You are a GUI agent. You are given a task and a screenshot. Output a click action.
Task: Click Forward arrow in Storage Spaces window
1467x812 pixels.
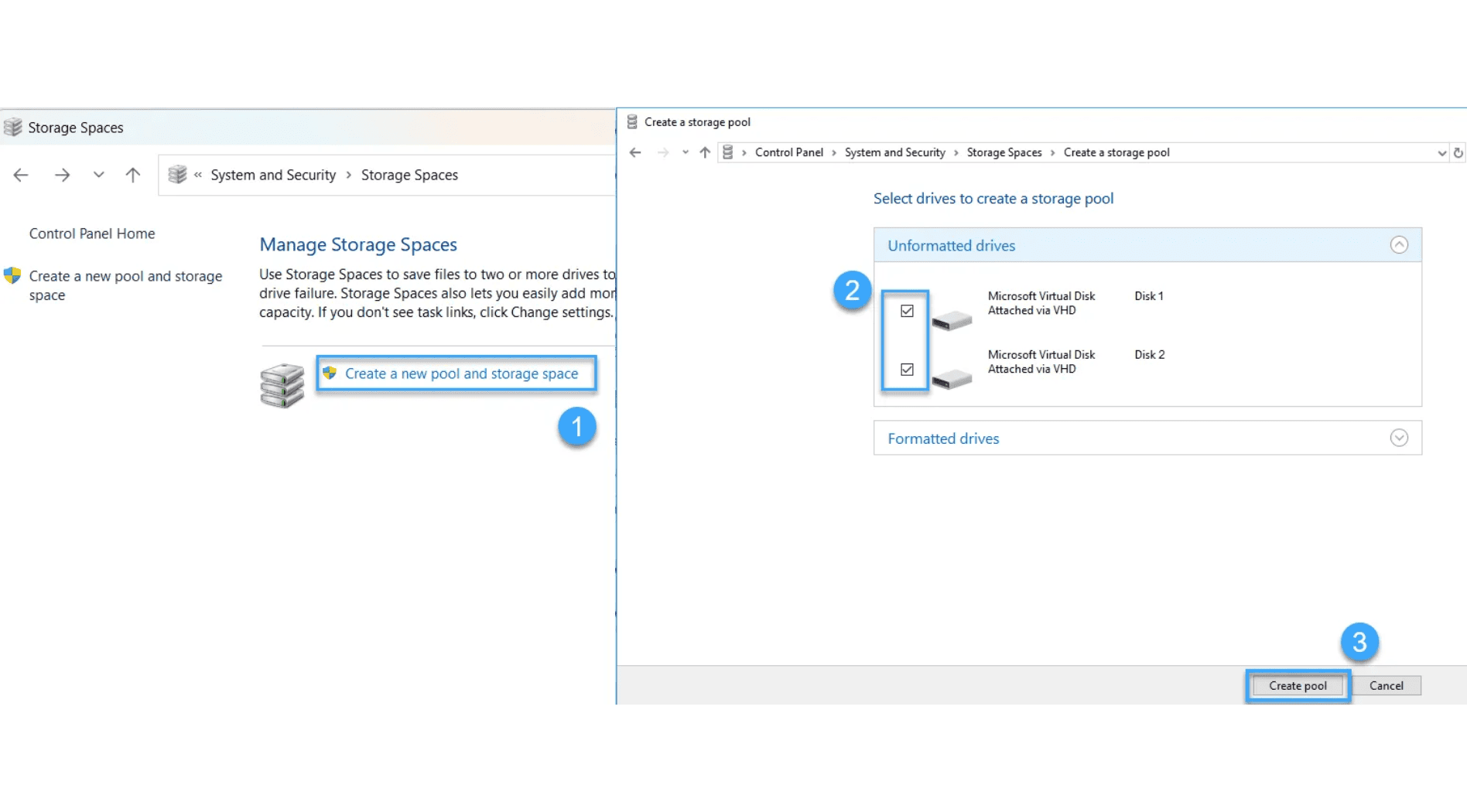tap(63, 176)
